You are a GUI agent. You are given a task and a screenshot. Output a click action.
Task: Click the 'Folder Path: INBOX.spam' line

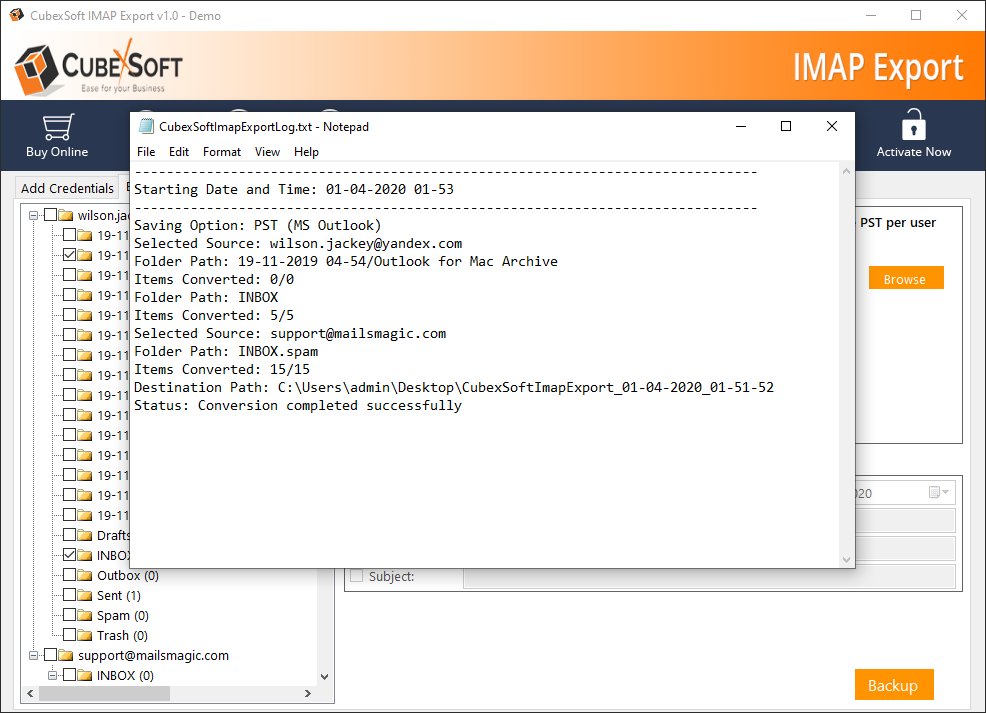(226, 351)
